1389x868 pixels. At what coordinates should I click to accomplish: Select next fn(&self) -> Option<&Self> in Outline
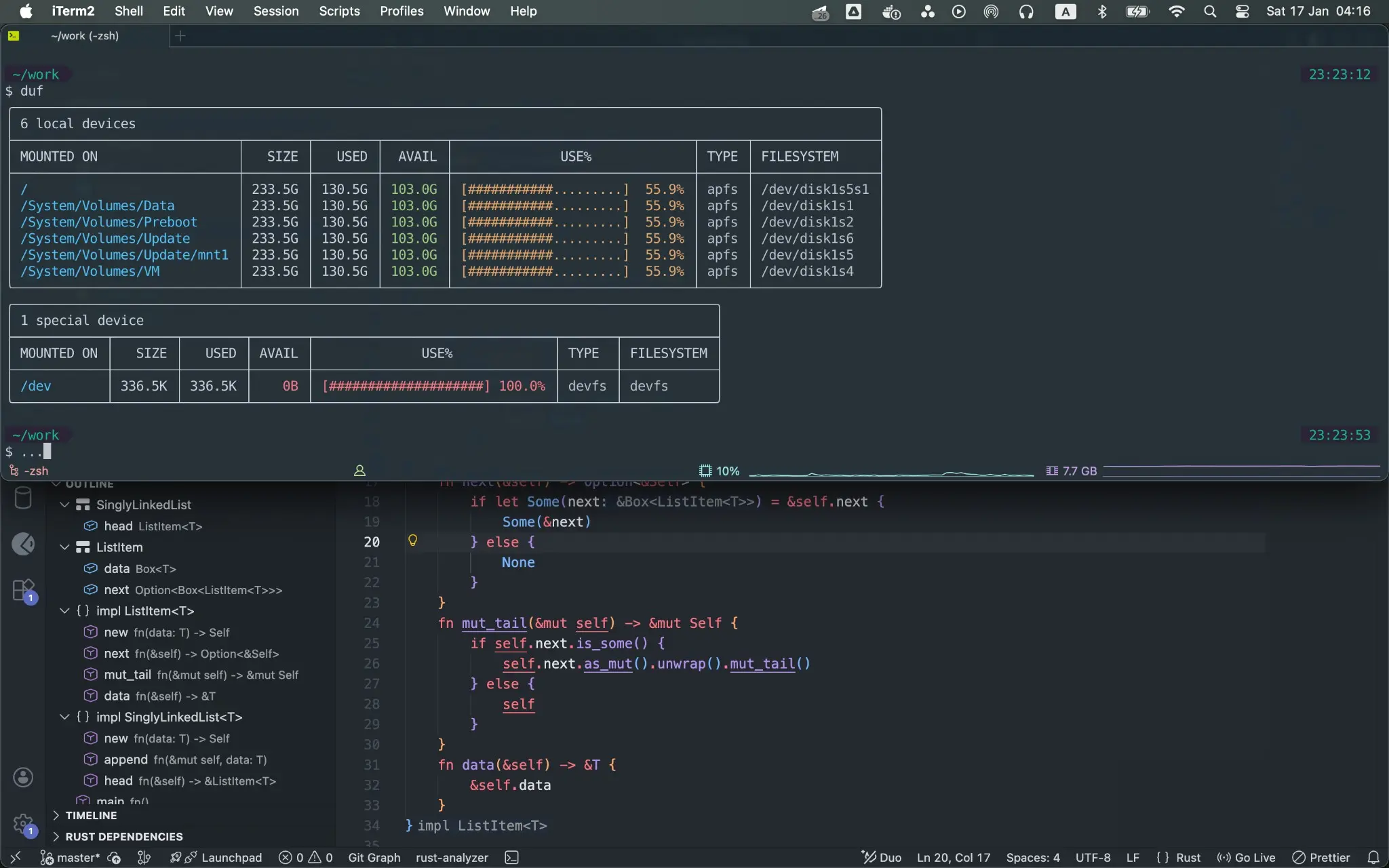pos(191,654)
